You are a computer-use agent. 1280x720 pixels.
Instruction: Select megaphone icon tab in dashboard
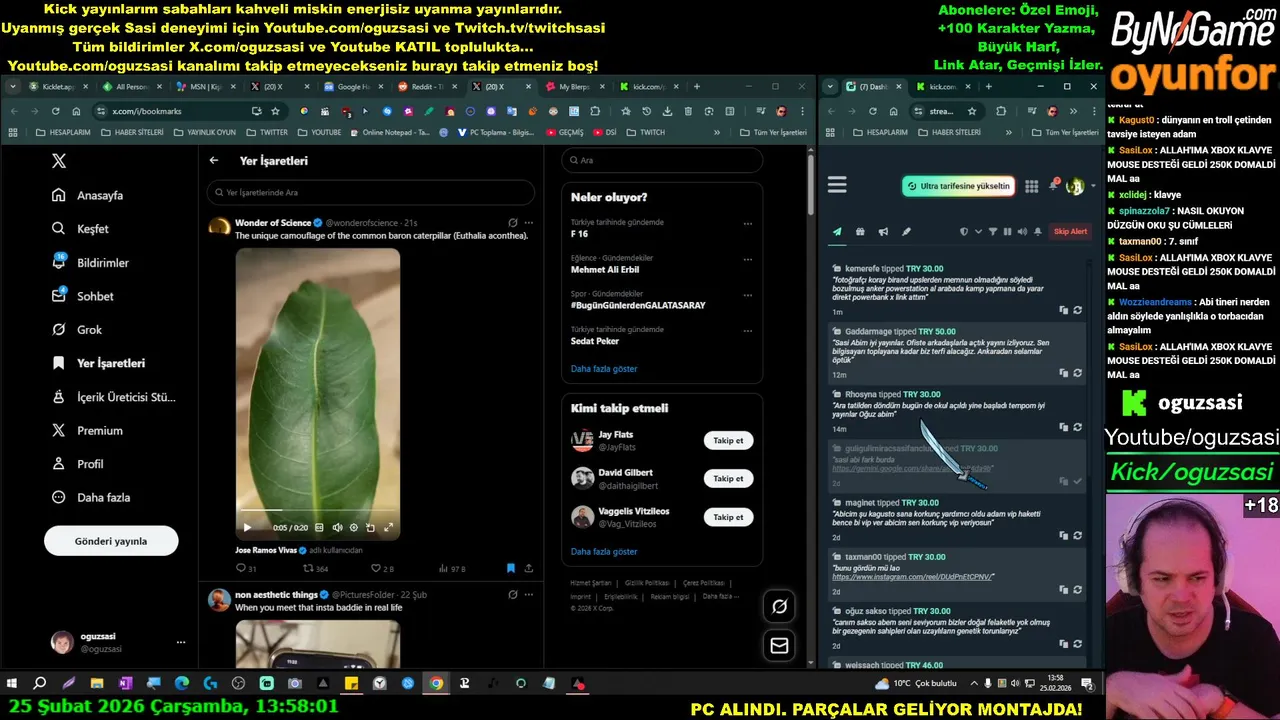[883, 232]
